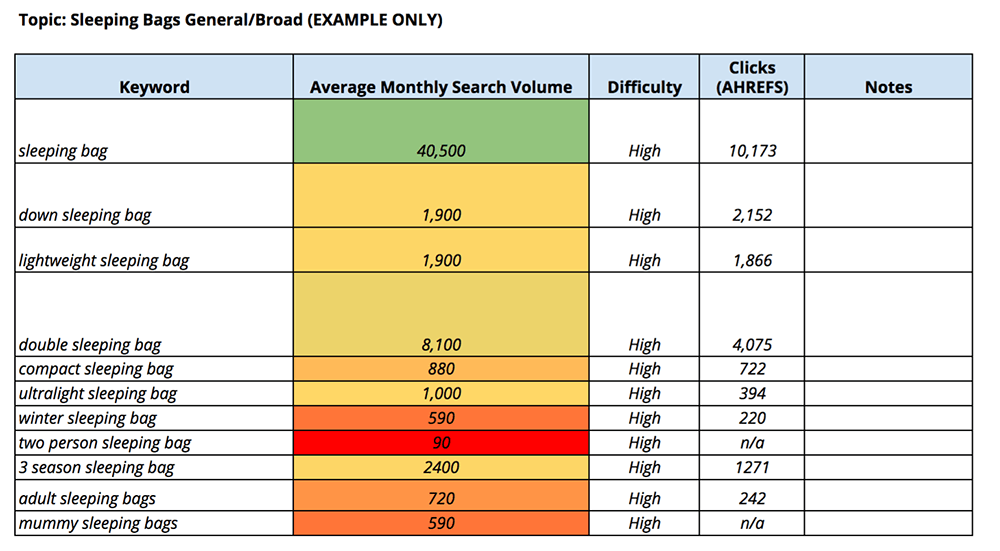Click the 'mummy sleeping bags' keyword cell

(x=154, y=522)
